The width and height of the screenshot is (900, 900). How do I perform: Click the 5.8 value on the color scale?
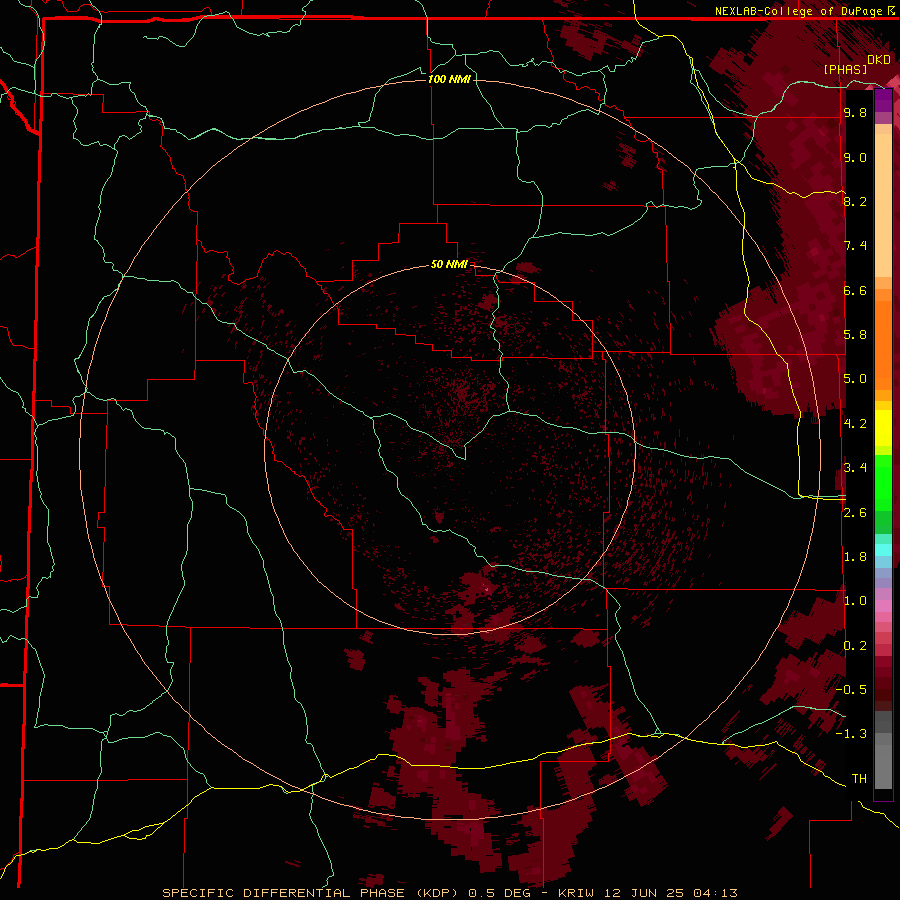855,335
